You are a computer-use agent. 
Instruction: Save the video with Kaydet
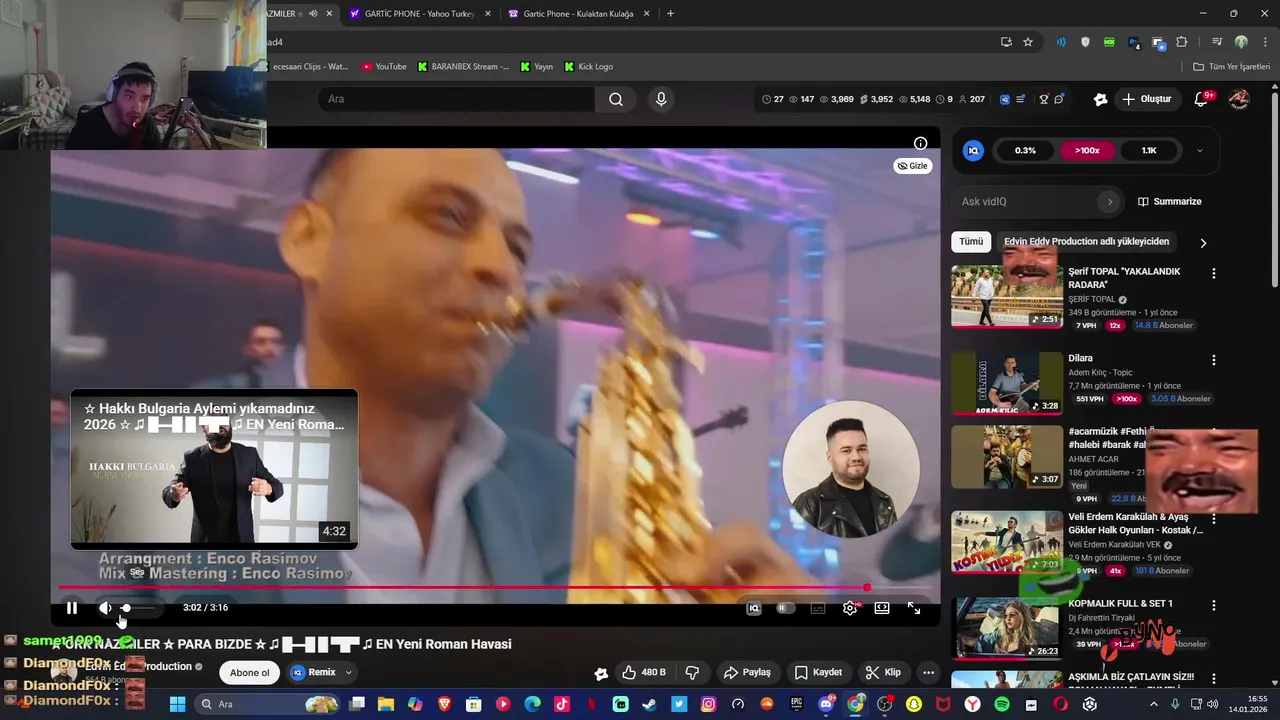click(818, 673)
